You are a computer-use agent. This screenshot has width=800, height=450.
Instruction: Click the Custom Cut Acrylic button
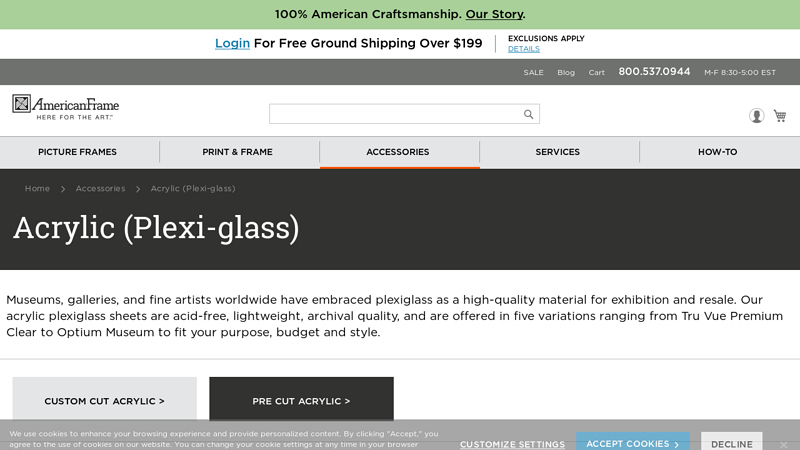pos(104,401)
